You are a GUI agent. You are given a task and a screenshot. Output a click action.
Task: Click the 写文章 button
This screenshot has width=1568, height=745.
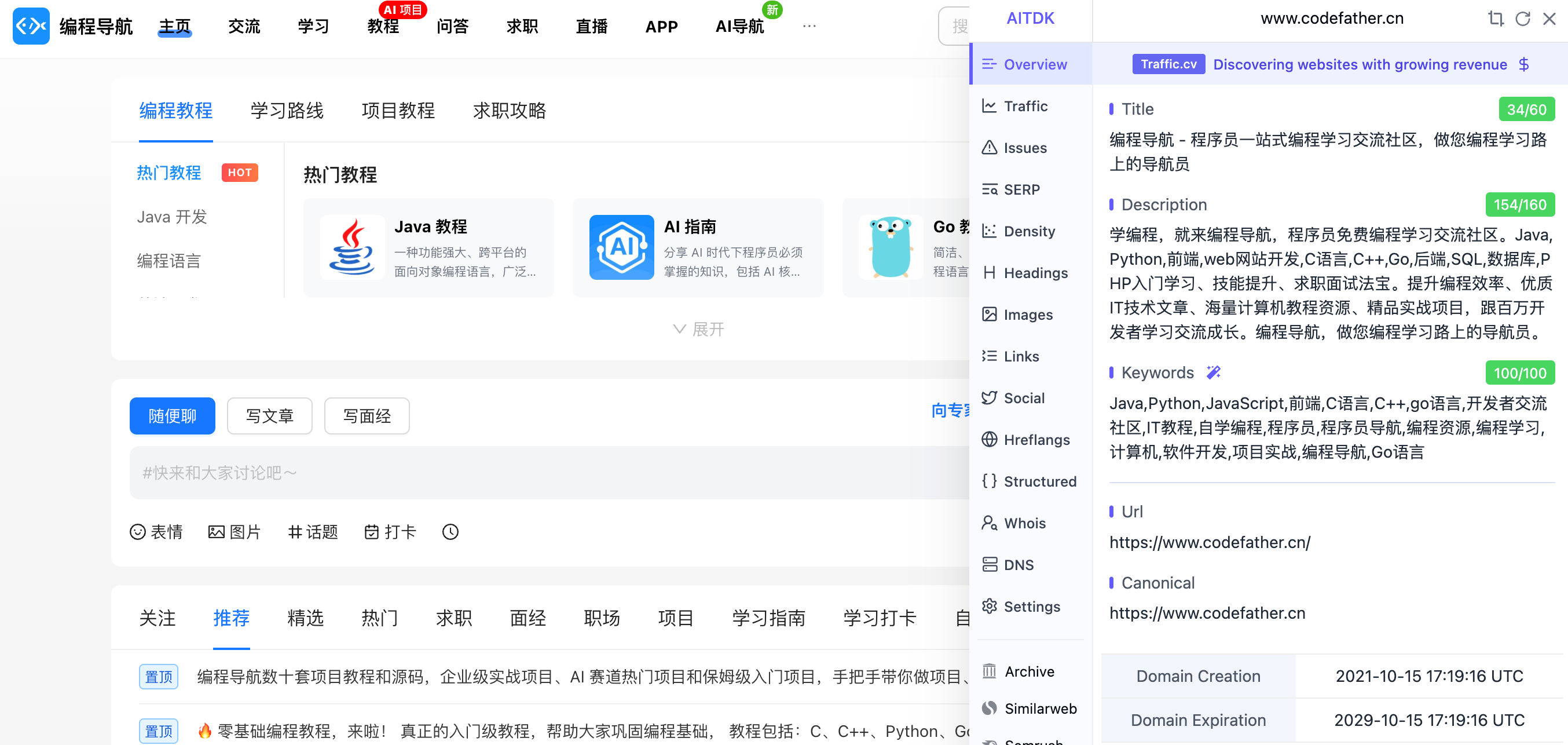point(270,416)
